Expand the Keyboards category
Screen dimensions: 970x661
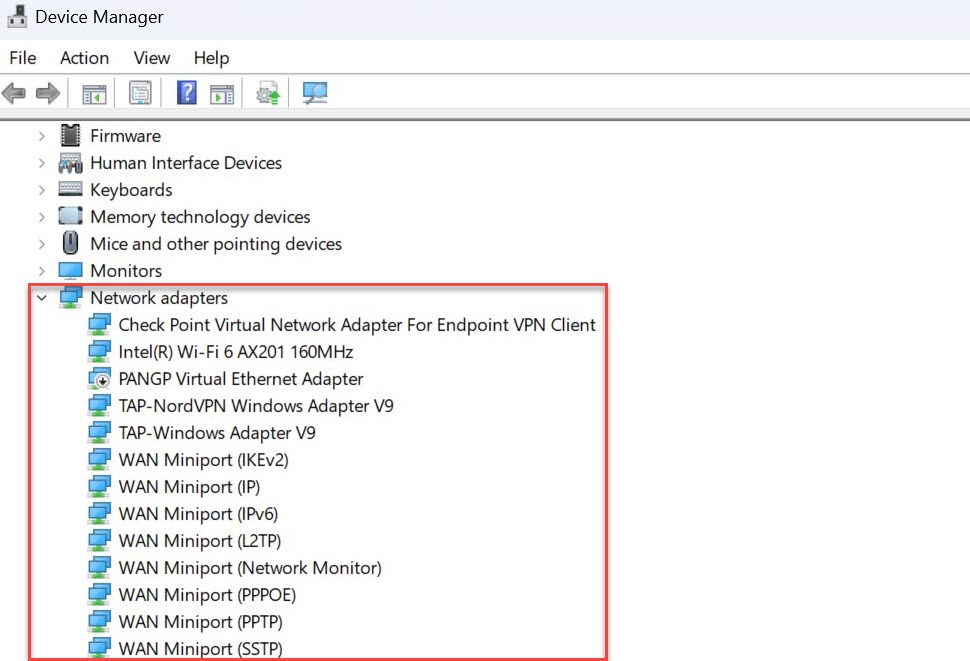(41, 189)
